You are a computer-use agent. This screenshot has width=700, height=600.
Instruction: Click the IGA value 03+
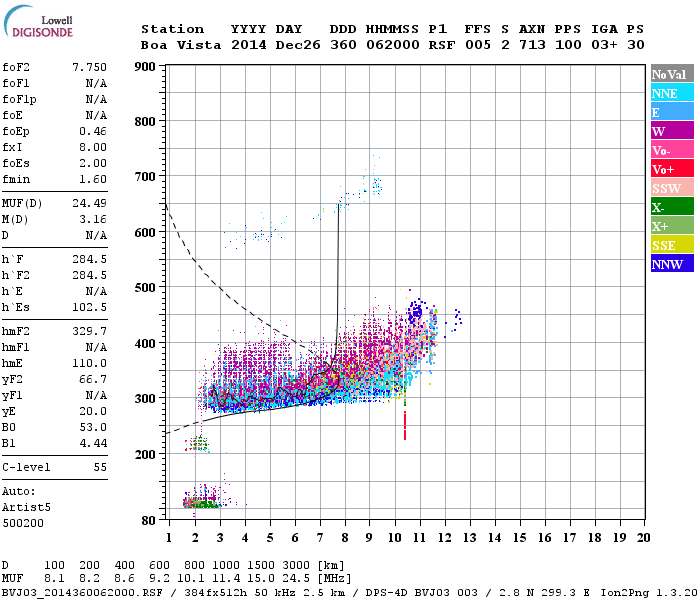pyautogui.click(x=604, y=45)
